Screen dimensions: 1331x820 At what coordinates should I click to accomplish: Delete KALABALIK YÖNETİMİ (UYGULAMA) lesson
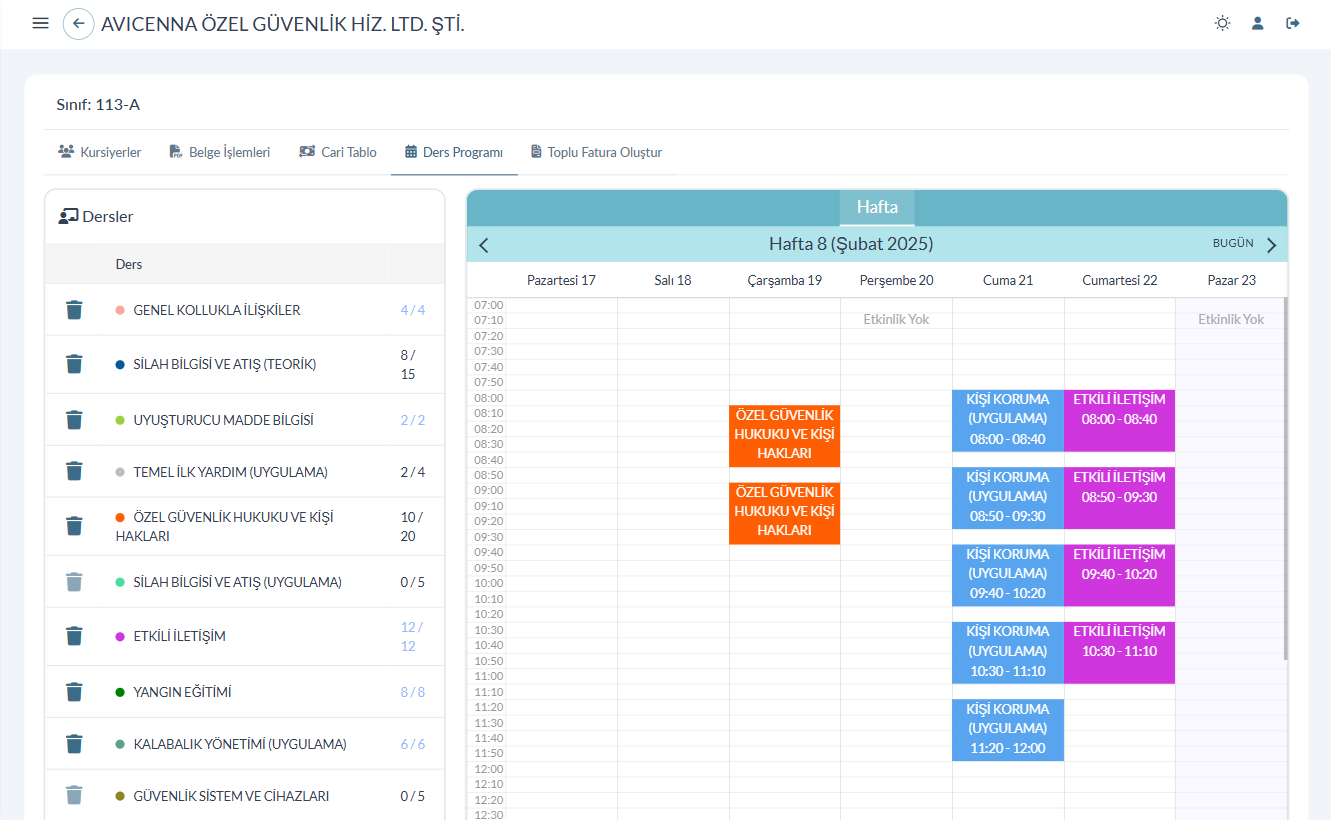(74, 744)
